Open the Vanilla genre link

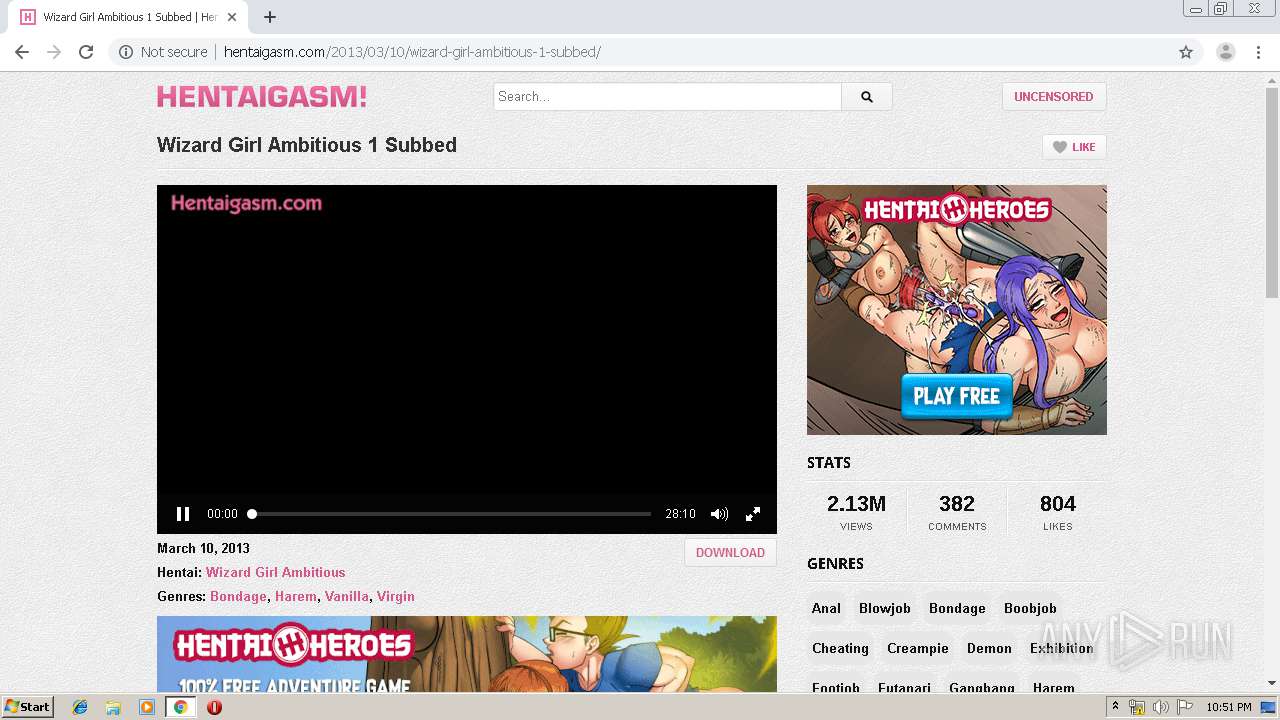pos(346,596)
